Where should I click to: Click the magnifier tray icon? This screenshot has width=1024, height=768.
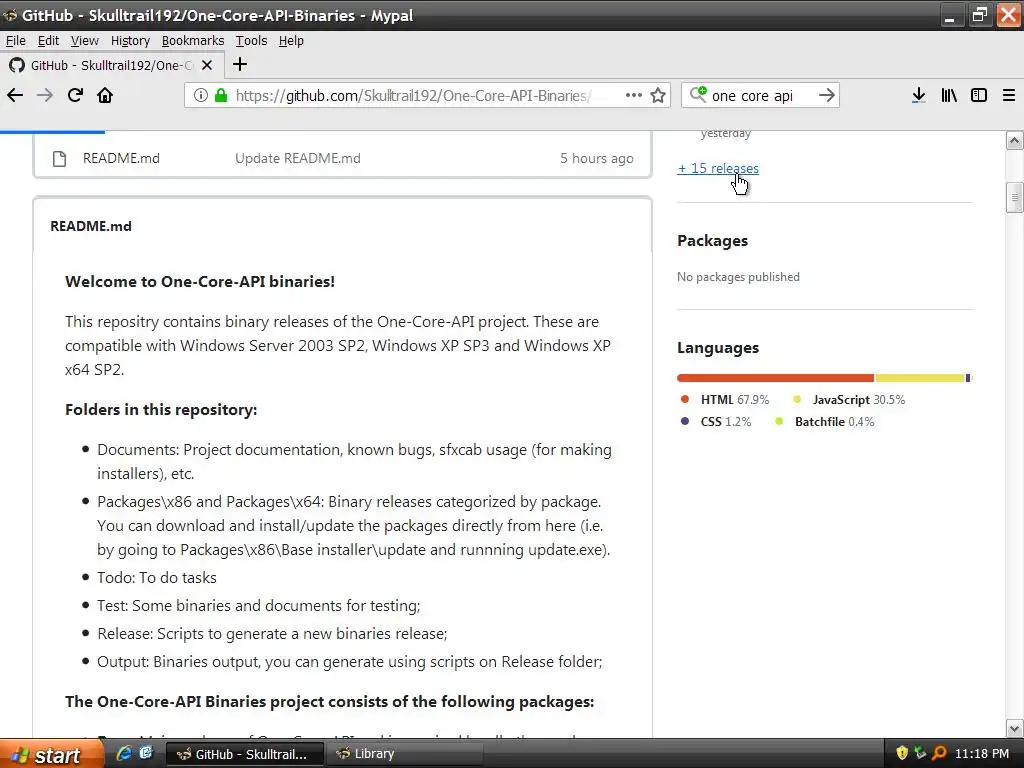939,753
